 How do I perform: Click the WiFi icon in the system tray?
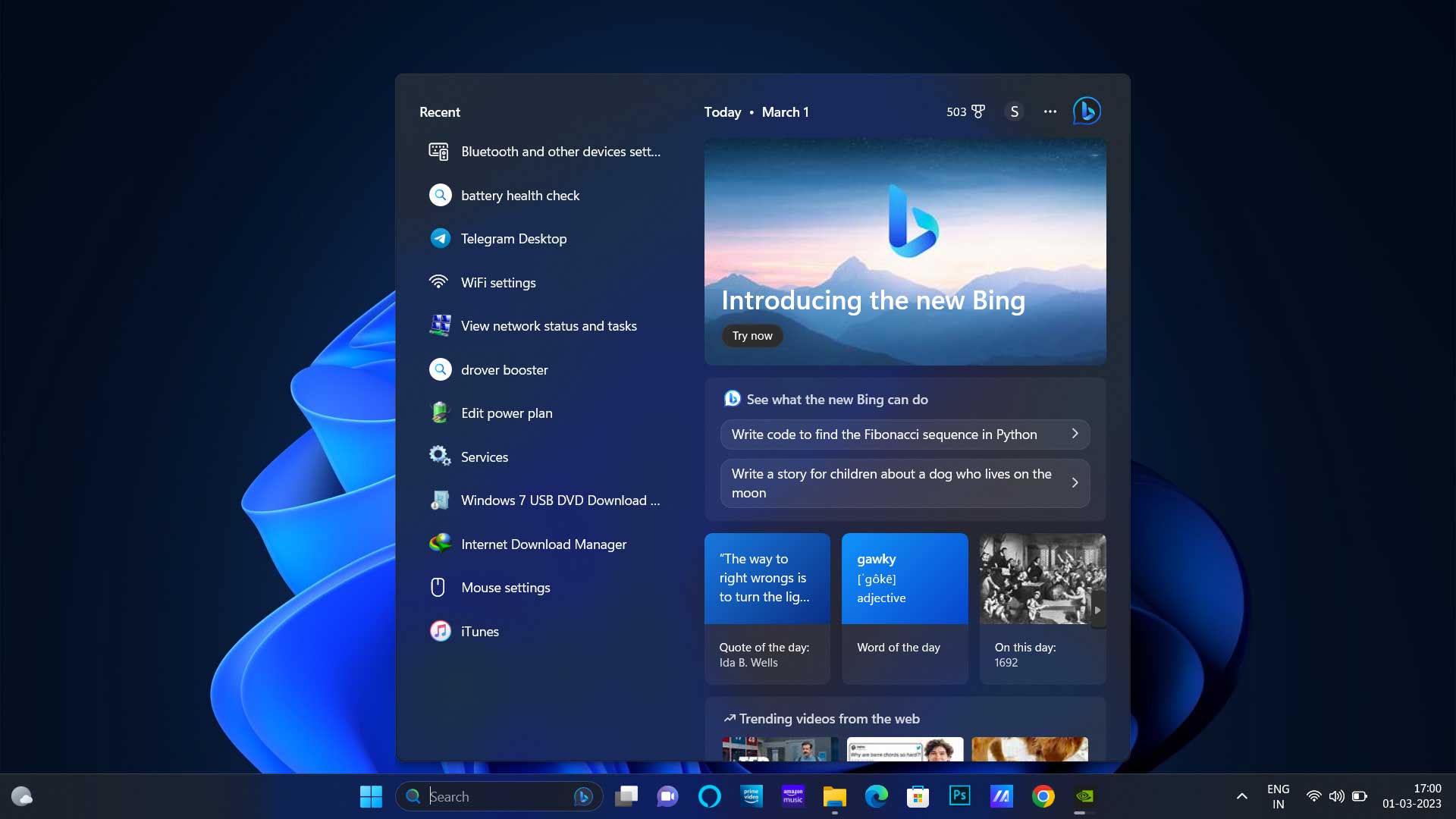click(1314, 796)
